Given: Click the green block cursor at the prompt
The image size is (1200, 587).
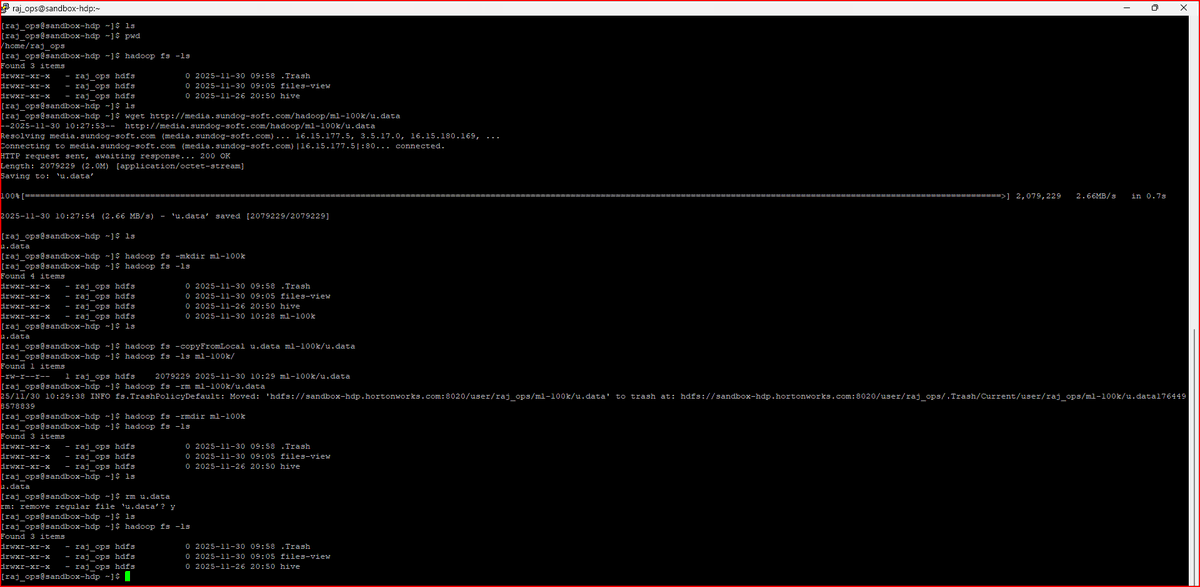Looking at the screenshot, I should pyautogui.click(x=129, y=576).
